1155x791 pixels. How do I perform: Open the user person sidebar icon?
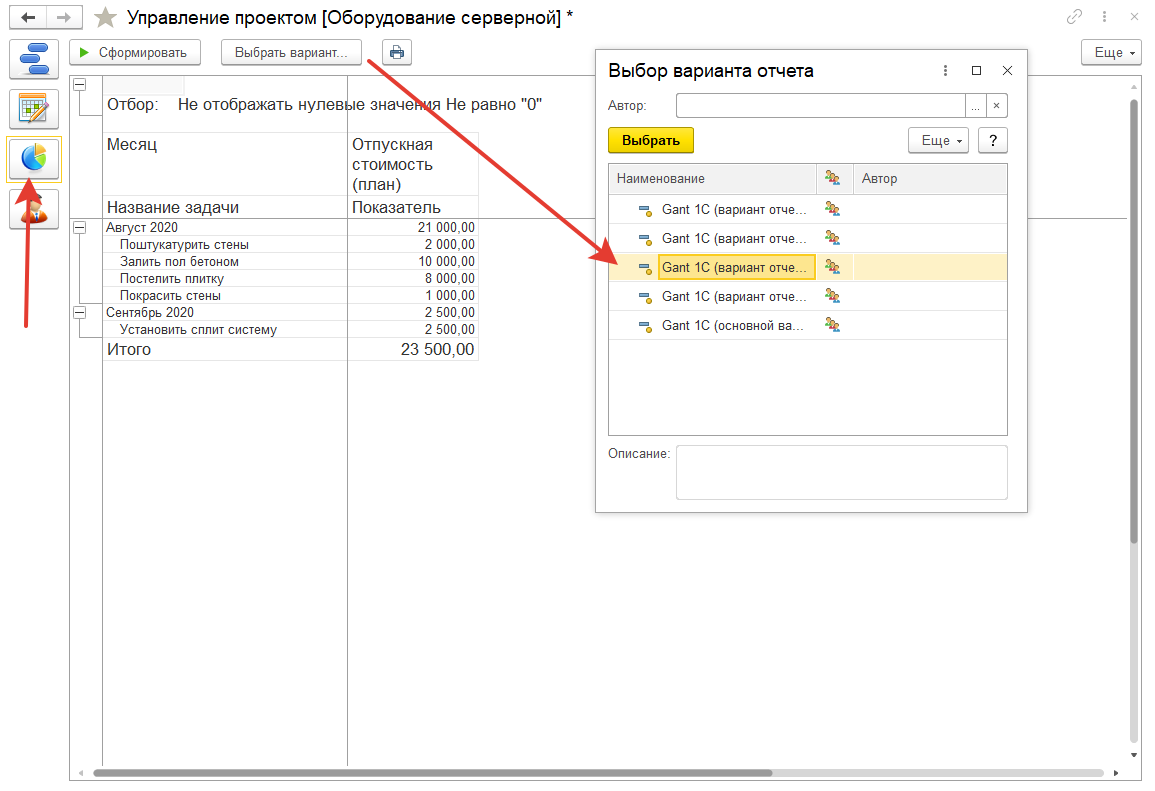(x=34, y=209)
